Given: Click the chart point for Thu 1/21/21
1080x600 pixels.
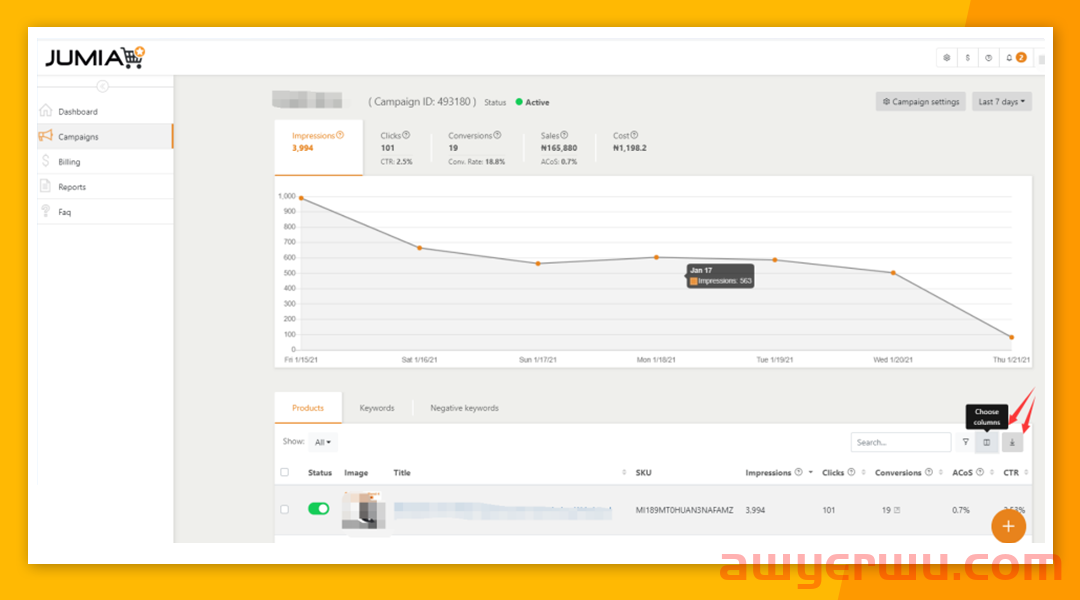Looking at the screenshot, I should (1011, 338).
